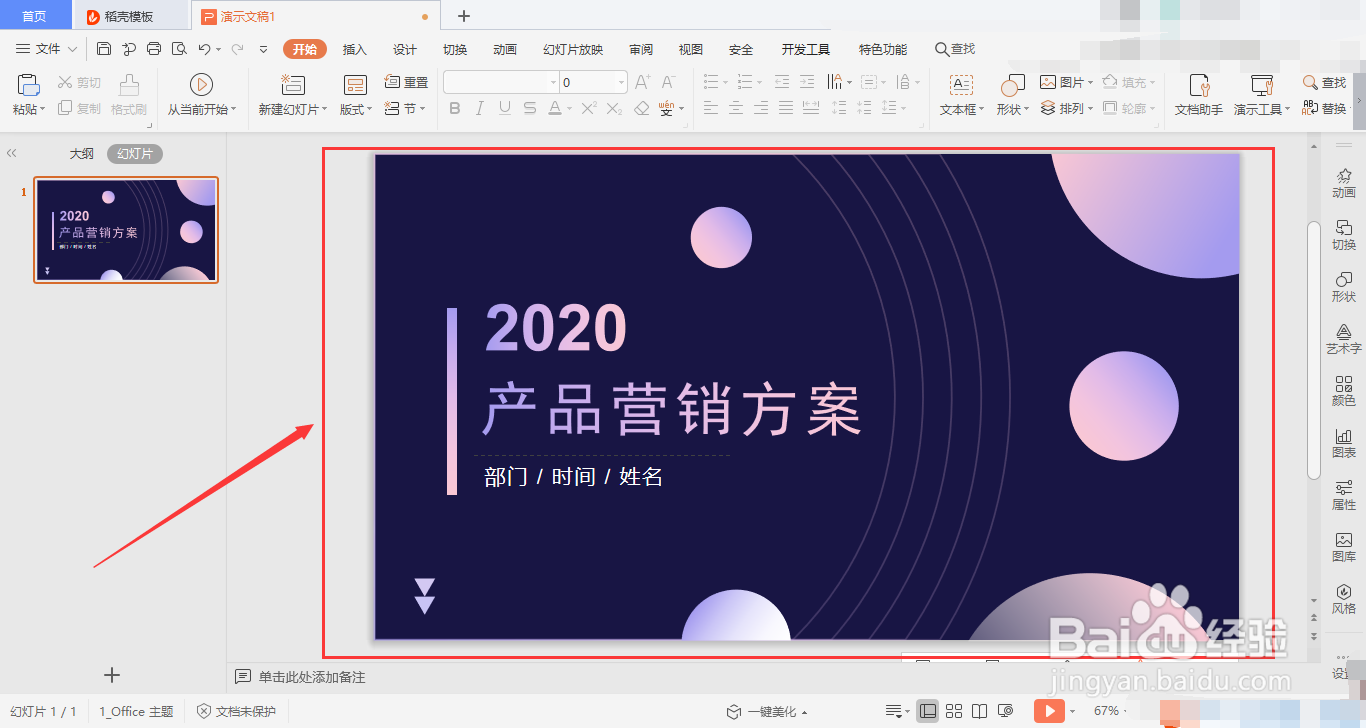The image size is (1366, 728).
Task: Open the 切换 transition panel on right sidebar
Action: (x=1344, y=235)
